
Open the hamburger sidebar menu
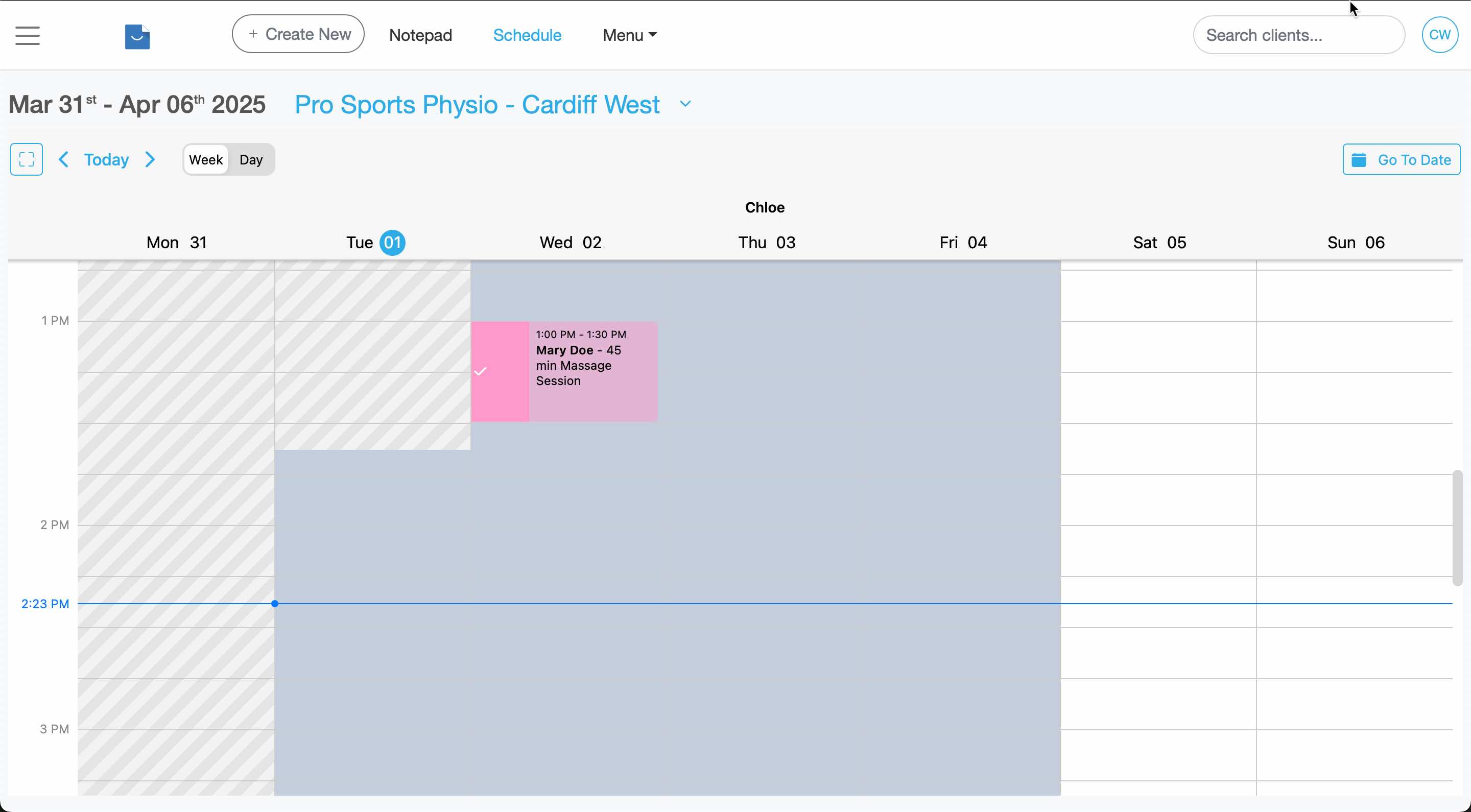click(x=28, y=35)
